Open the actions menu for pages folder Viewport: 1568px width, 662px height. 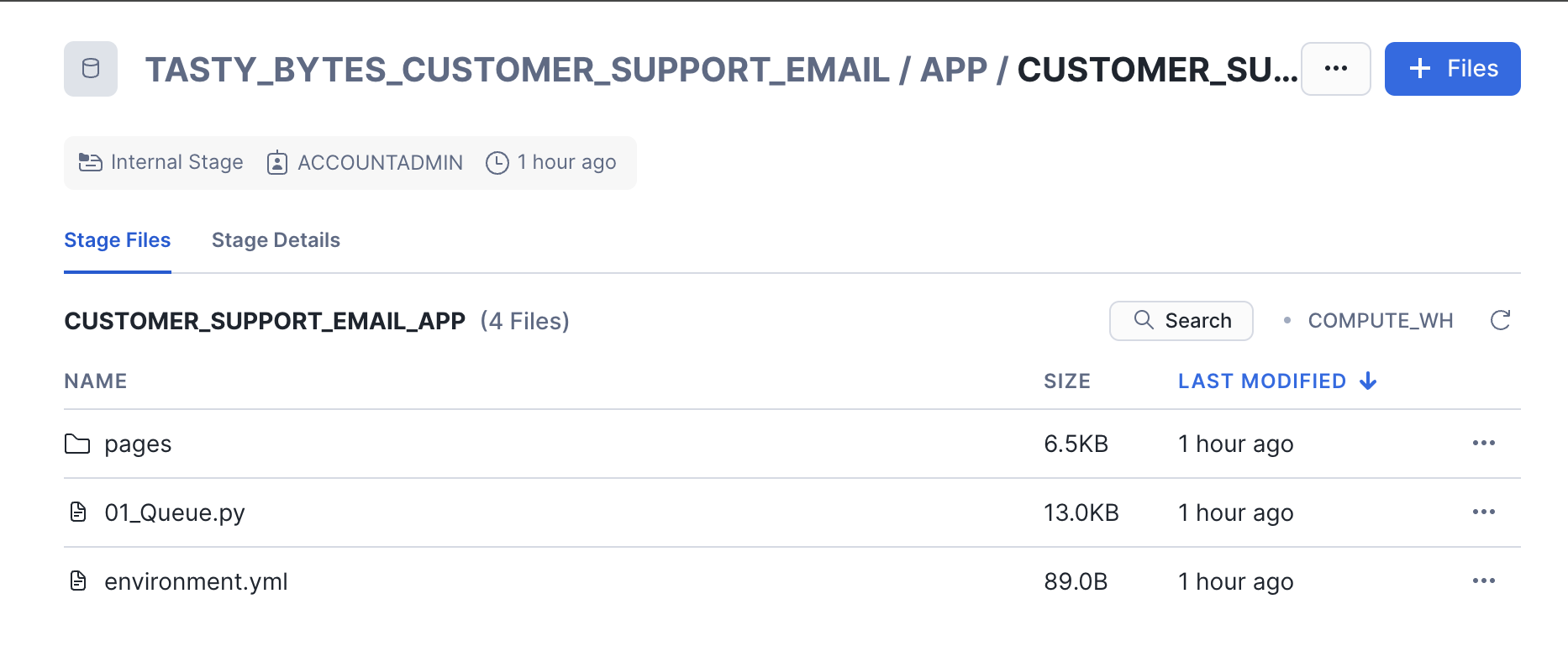[x=1483, y=444]
